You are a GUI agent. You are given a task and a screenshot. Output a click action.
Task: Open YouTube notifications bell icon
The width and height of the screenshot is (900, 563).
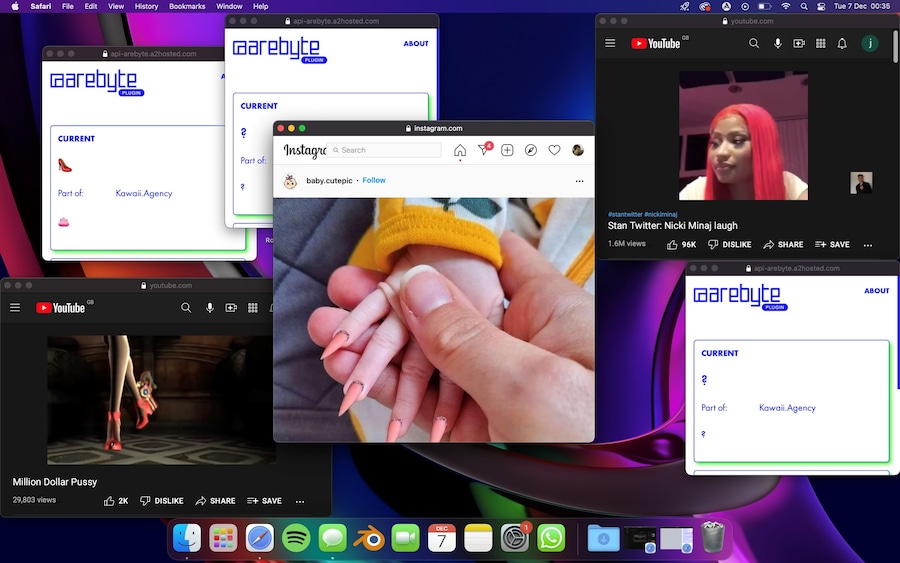[x=842, y=44]
